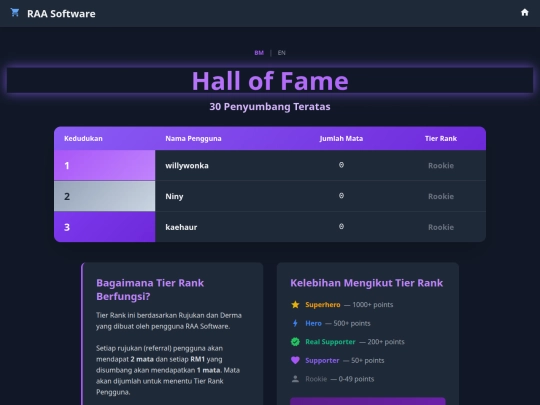This screenshot has width=540, height=405.
Task: Click the 500+ points text
Action: coord(352,323)
